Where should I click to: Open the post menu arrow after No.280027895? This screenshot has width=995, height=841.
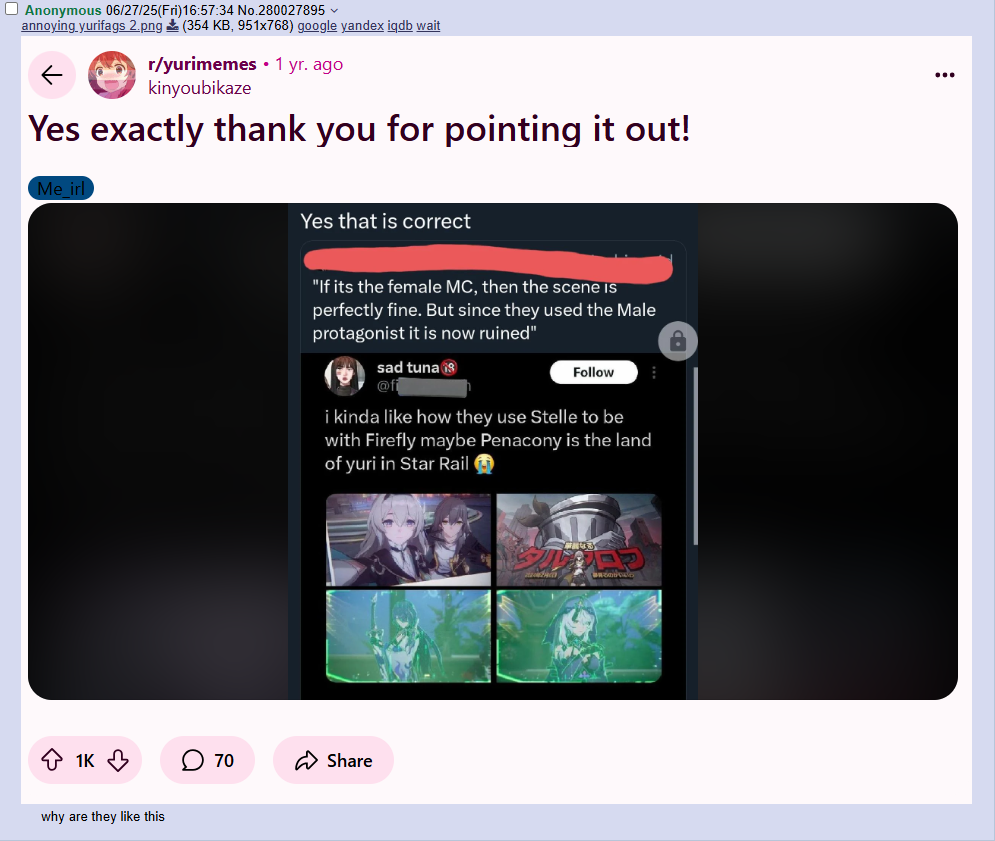pos(334,10)
